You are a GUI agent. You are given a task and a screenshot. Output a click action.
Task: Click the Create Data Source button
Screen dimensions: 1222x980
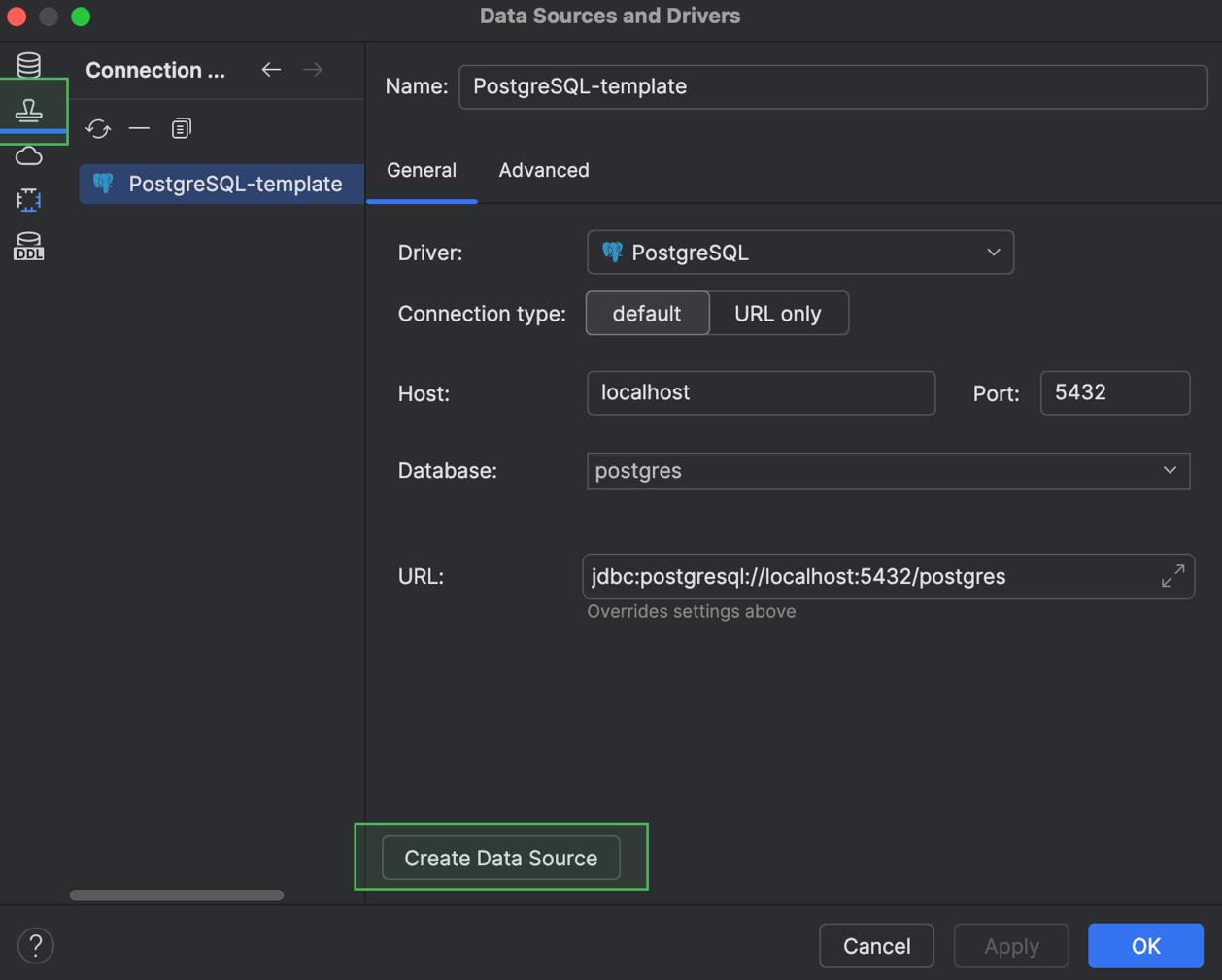pos(500,858)
